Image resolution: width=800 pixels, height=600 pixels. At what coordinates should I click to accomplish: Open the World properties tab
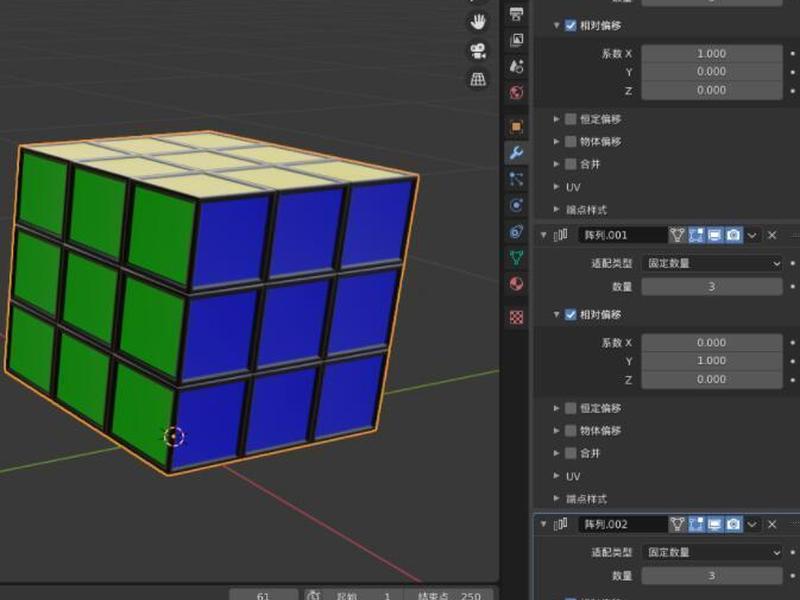tap(516, 92)
